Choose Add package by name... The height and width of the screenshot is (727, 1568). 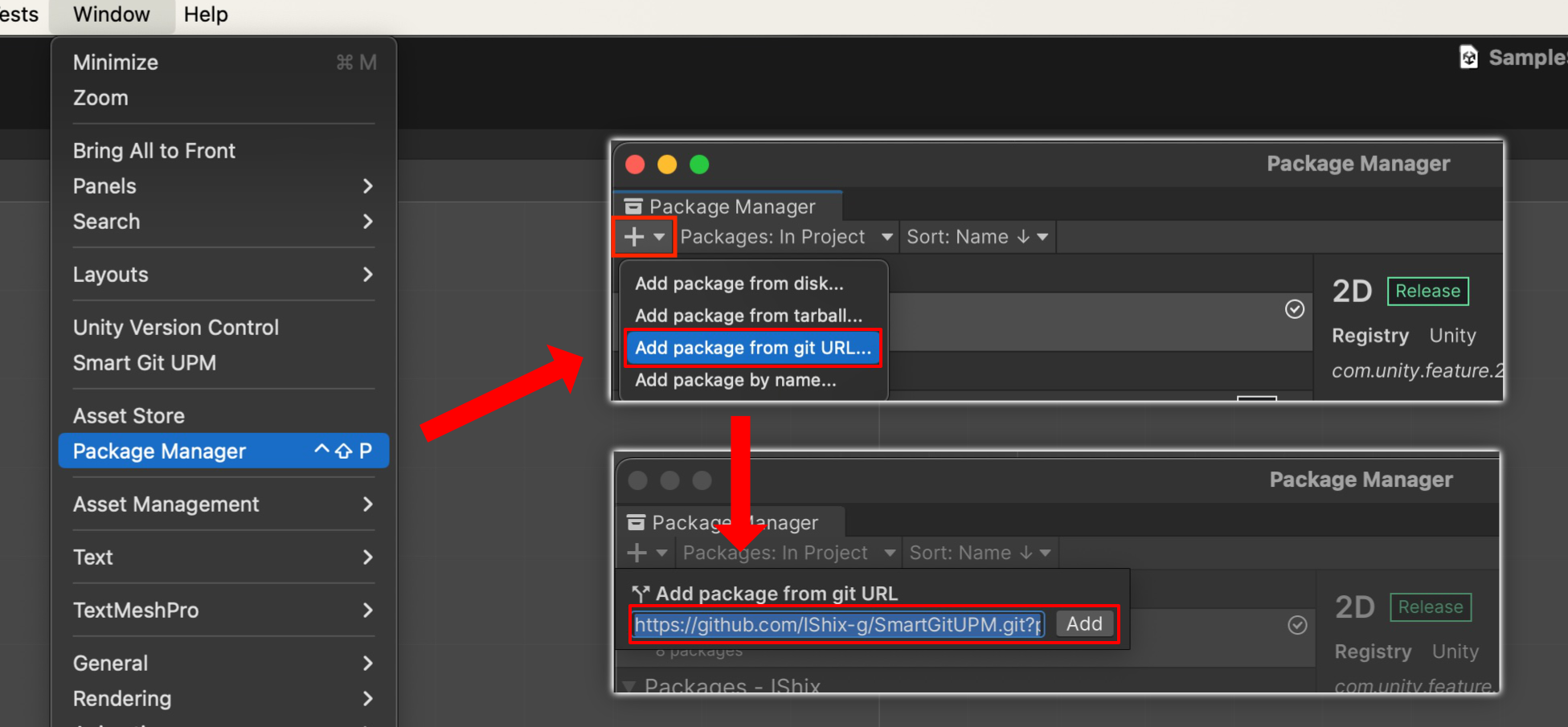[753, 380]
